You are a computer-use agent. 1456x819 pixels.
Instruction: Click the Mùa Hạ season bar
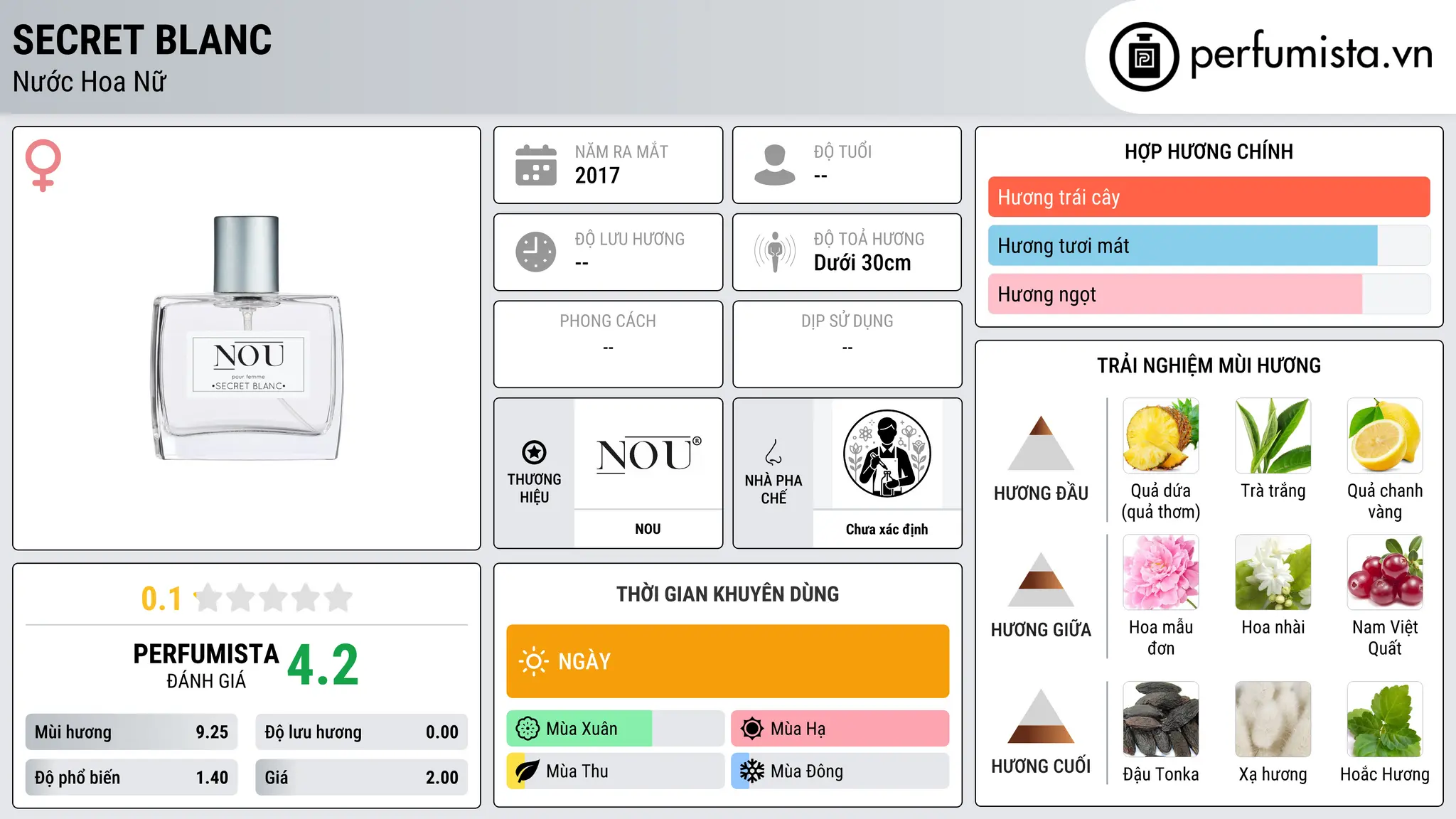pos(840,729)
